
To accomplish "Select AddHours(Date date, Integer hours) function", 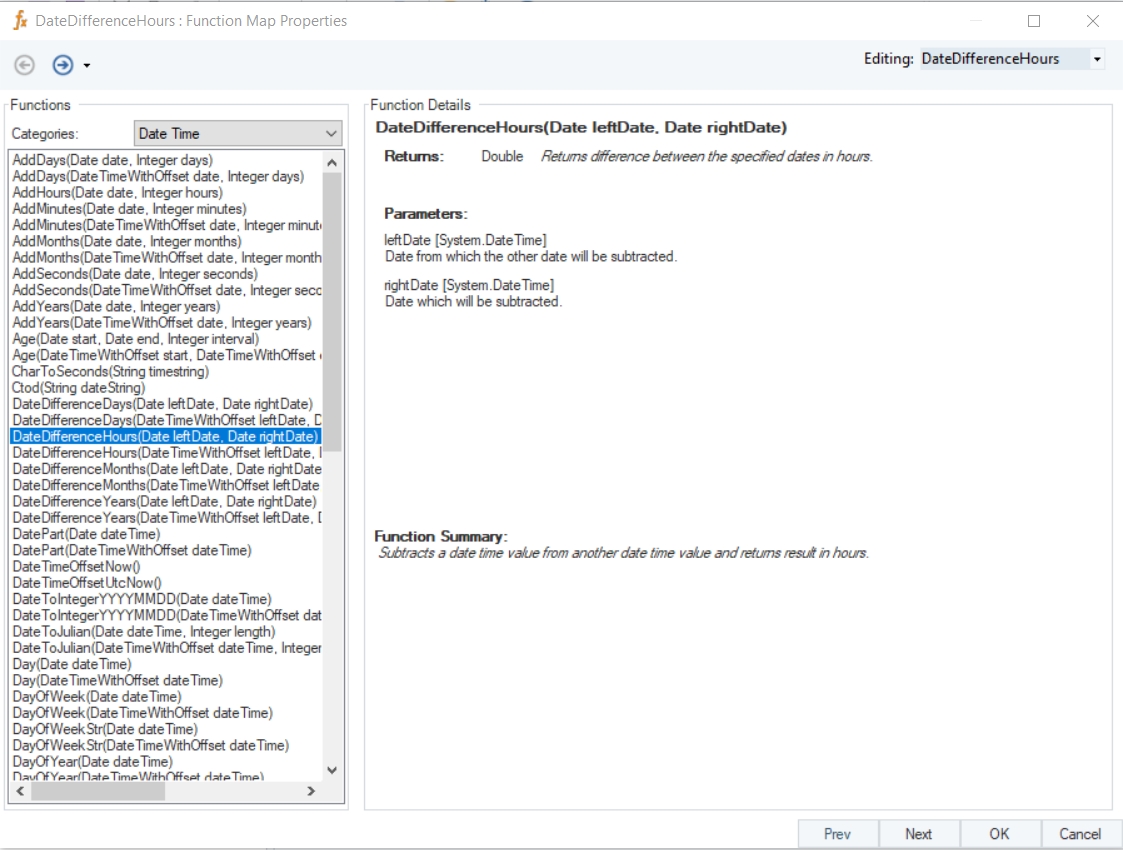I will (117, 193).
